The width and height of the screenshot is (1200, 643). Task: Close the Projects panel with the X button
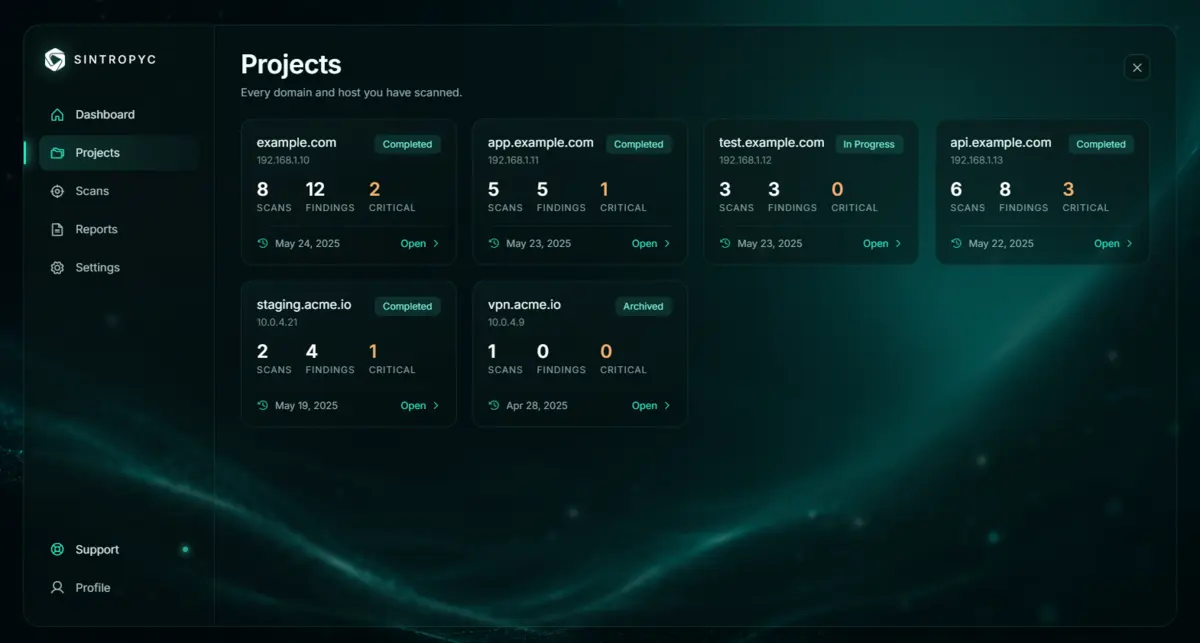pos(1137,67)
